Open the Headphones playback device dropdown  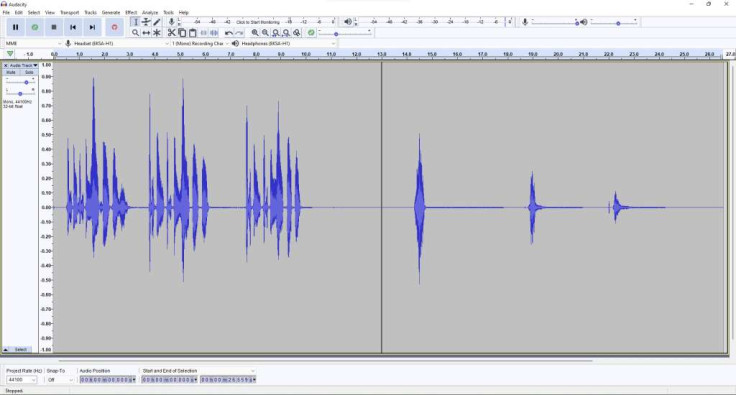[x=288, y=44]
